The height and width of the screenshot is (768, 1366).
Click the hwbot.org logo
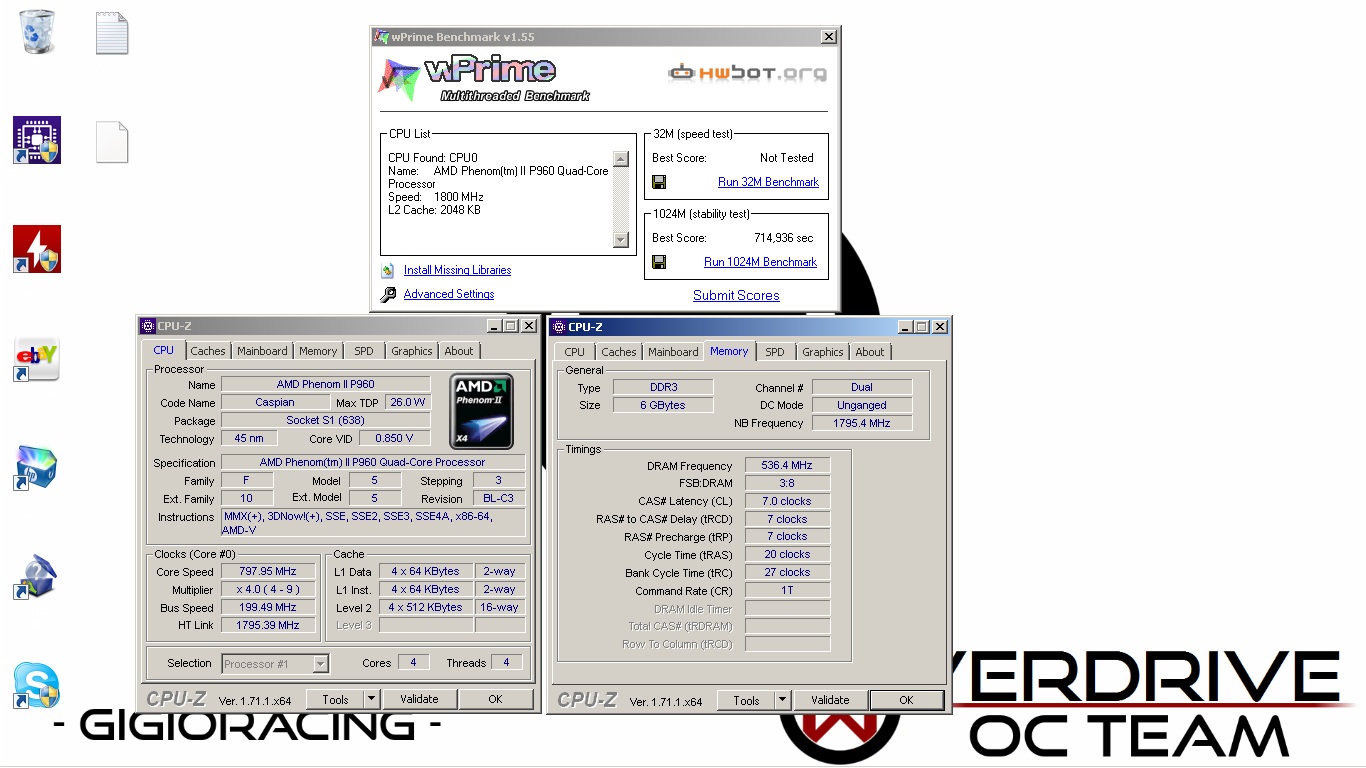[747, 72]
